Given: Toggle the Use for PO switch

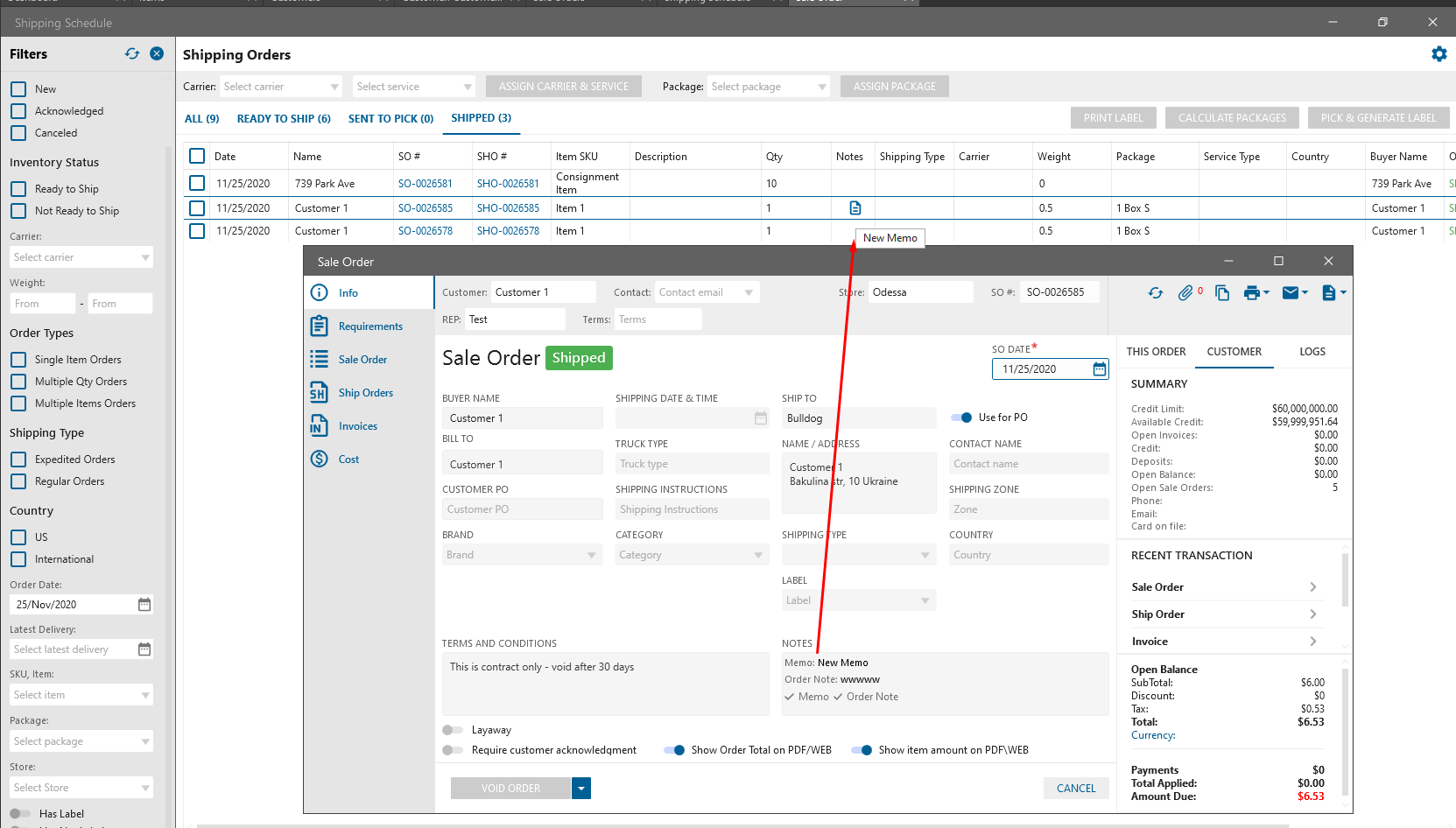Looking at the screenshot, I should point(961,418).
